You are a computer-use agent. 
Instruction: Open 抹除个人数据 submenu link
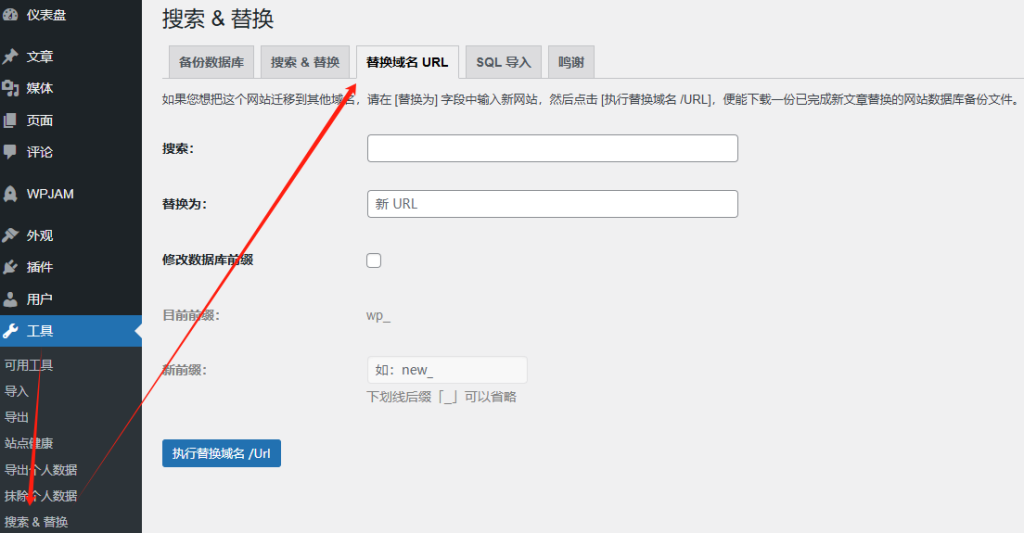(x=40, y=496)
